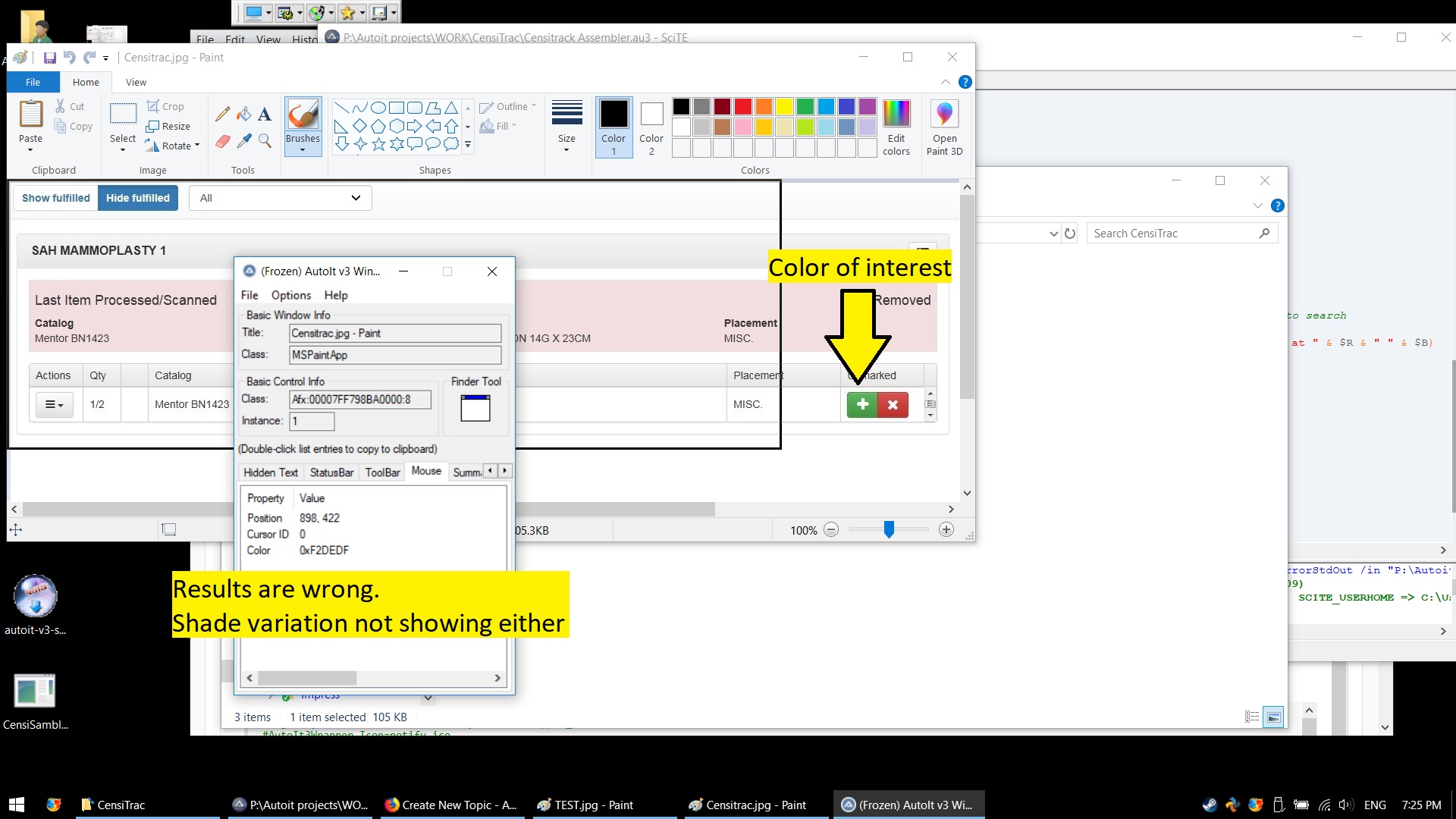This screenshot has height=819, width=1456.
Task: Click Undo in Paint quick access toolbar
Action: pos(69,58)
